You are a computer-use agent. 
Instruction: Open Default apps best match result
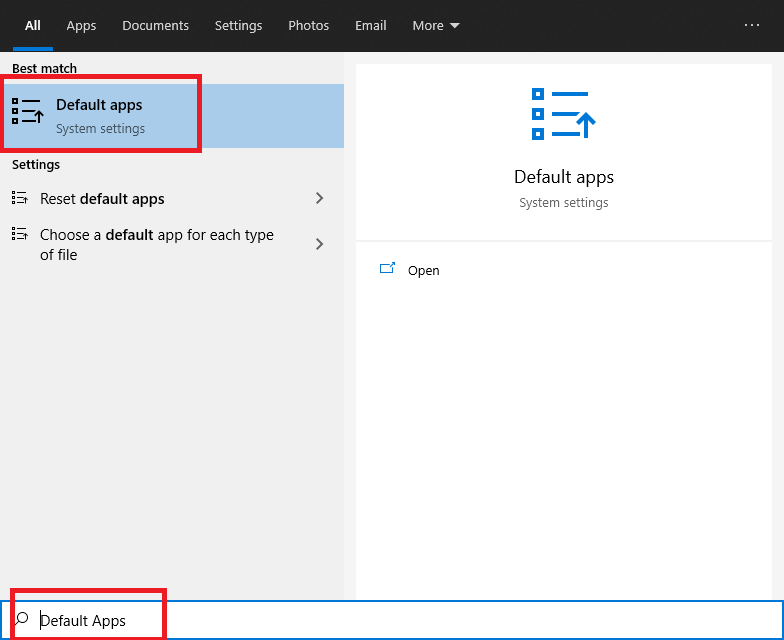(172, 116)
